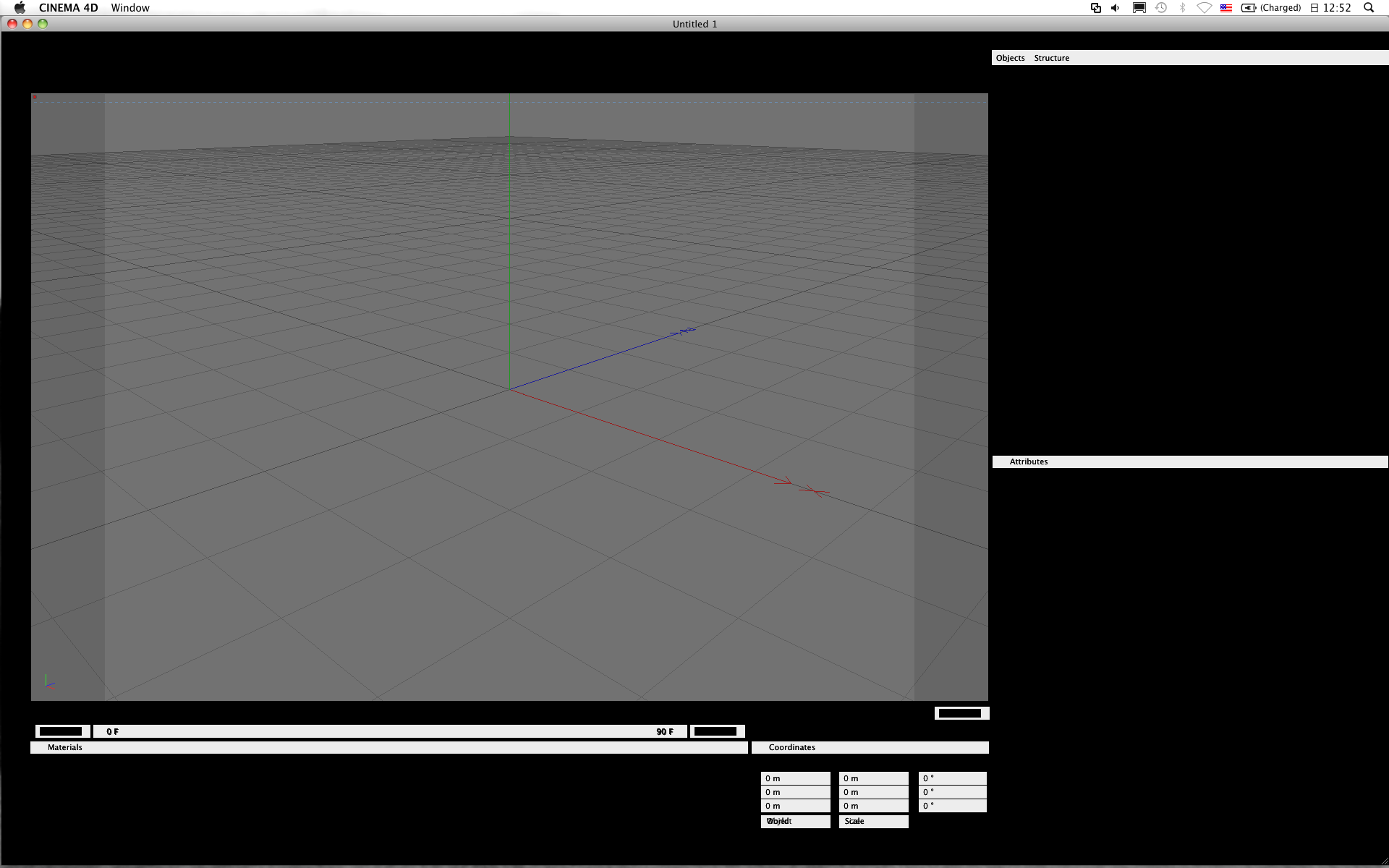
Task: Click the Scale button in Coordinates
Action: [872, 821]
